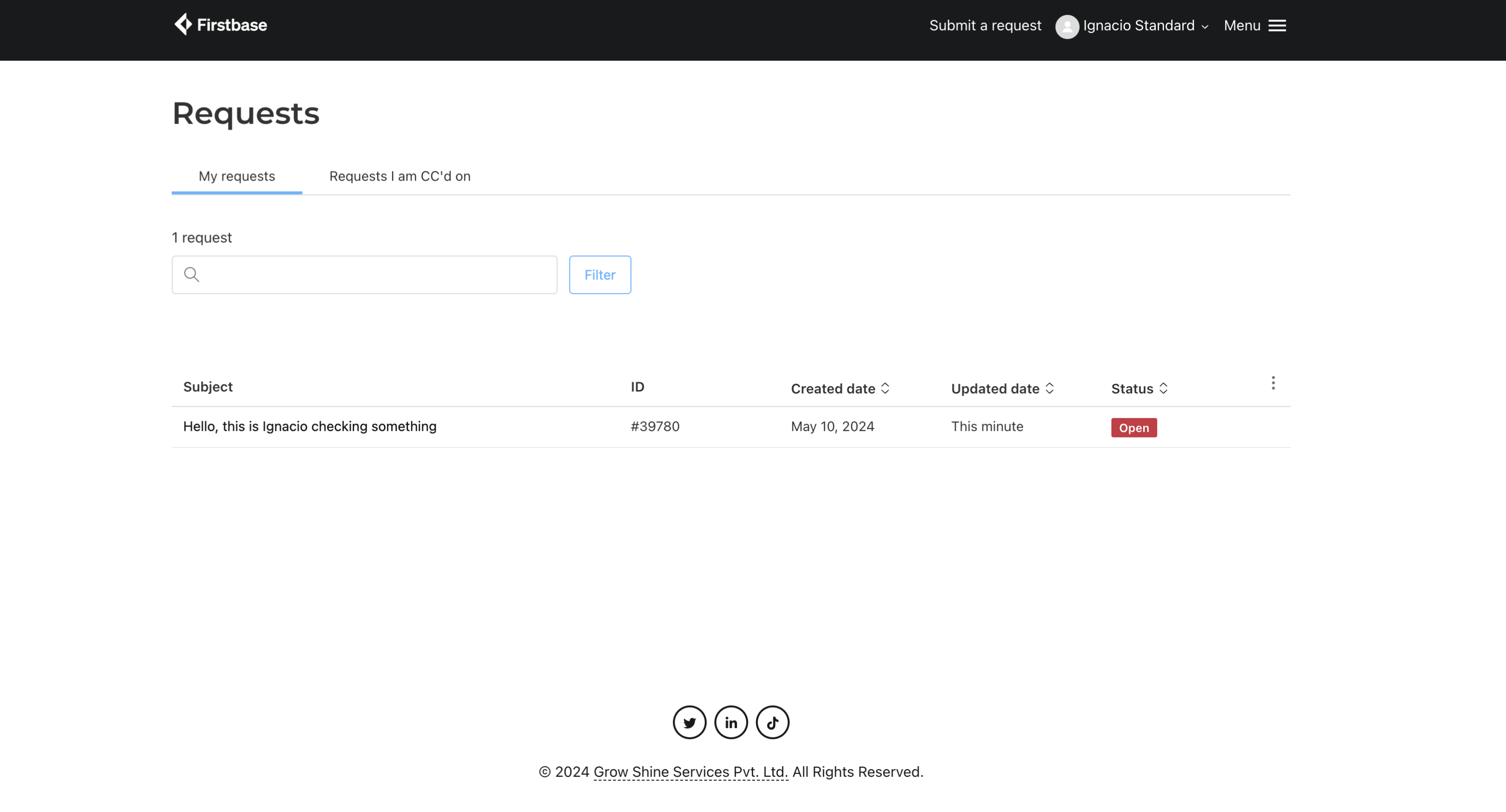Click the Open status badge
Viewport: 1506px width, 812px height.
point(1134,428)
